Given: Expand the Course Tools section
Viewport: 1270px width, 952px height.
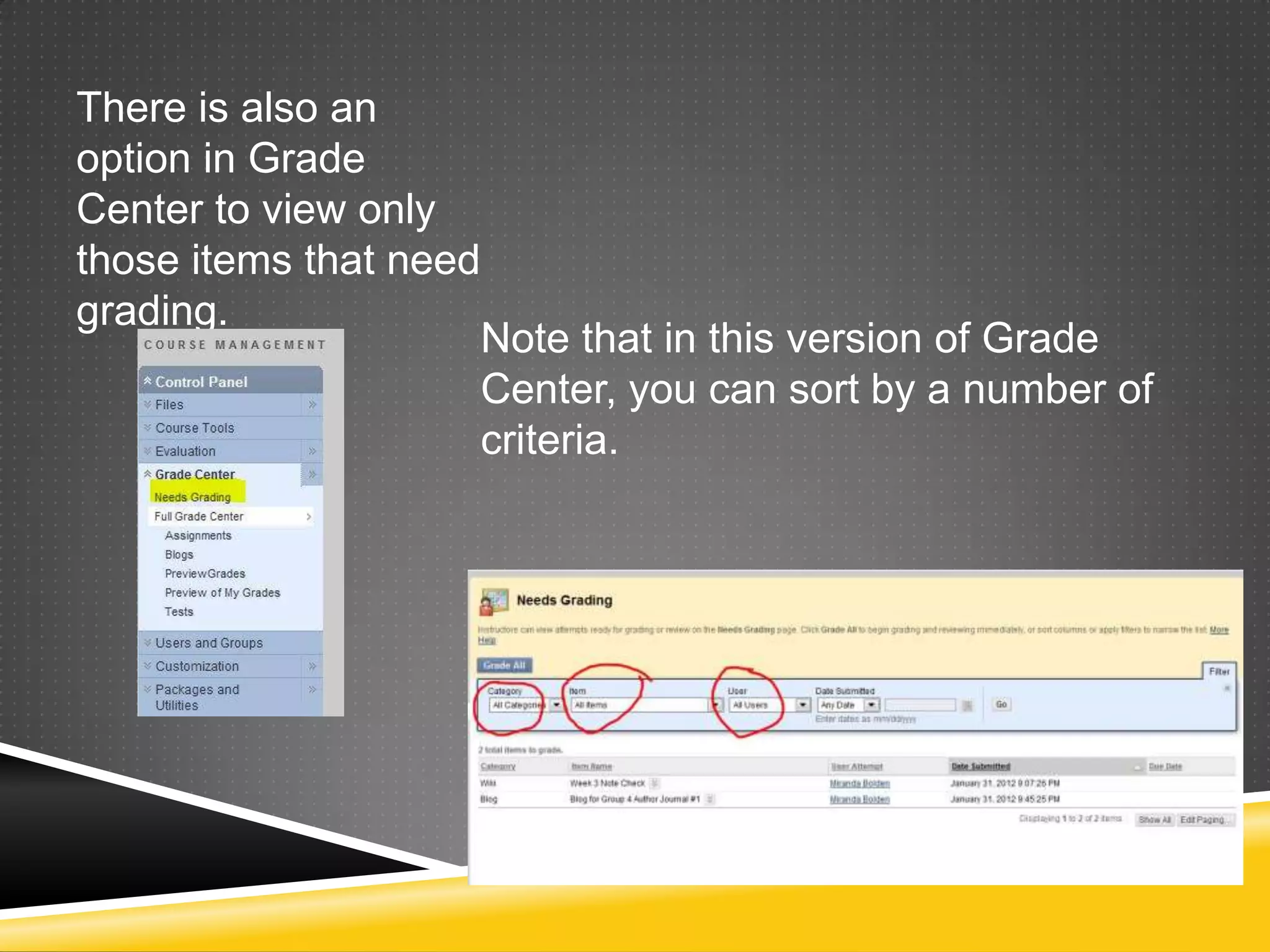Looking at the screenshot, I should click(148, 428).
